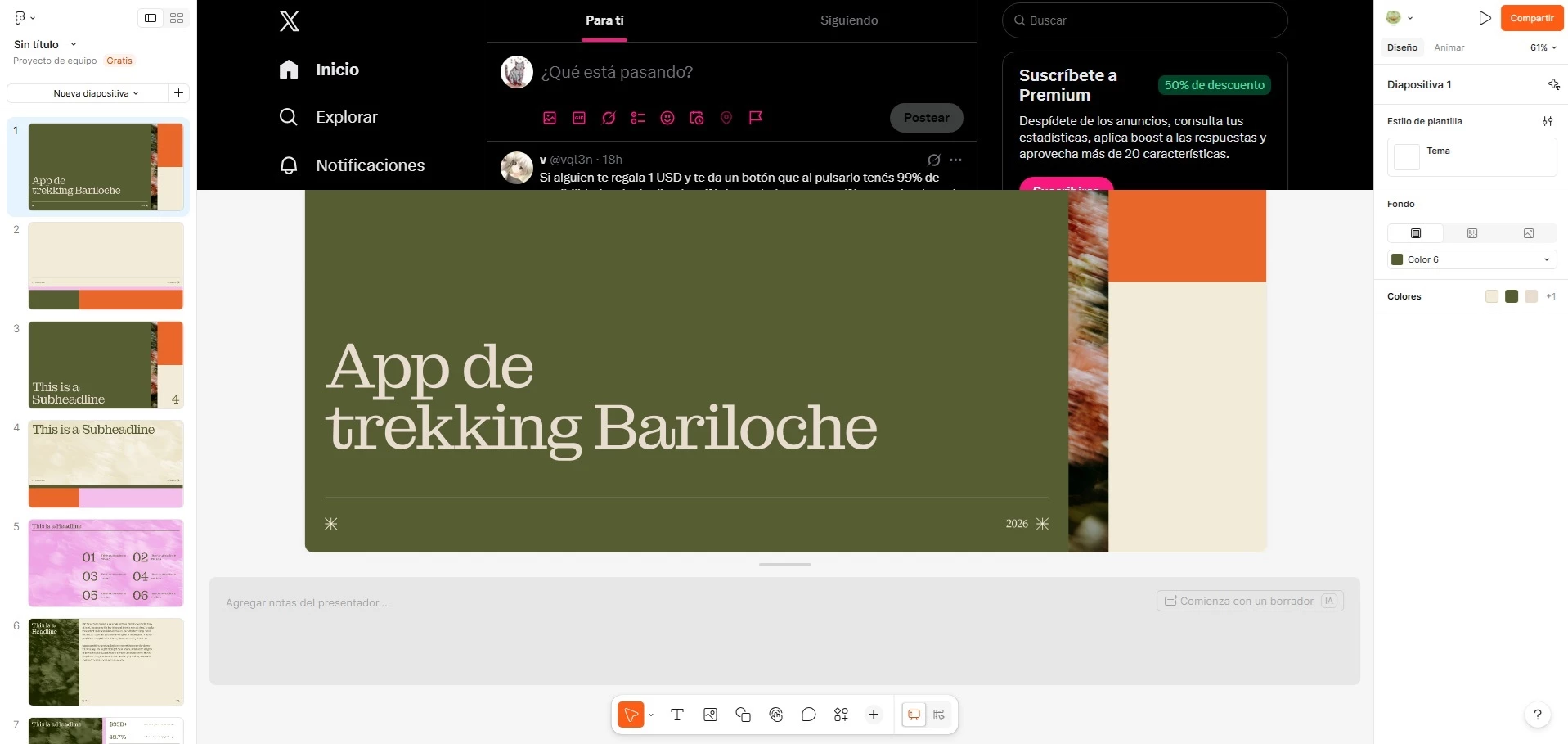
Task: Select the Move cursor tool in bottom toolbar
Action: pos(631,715)
